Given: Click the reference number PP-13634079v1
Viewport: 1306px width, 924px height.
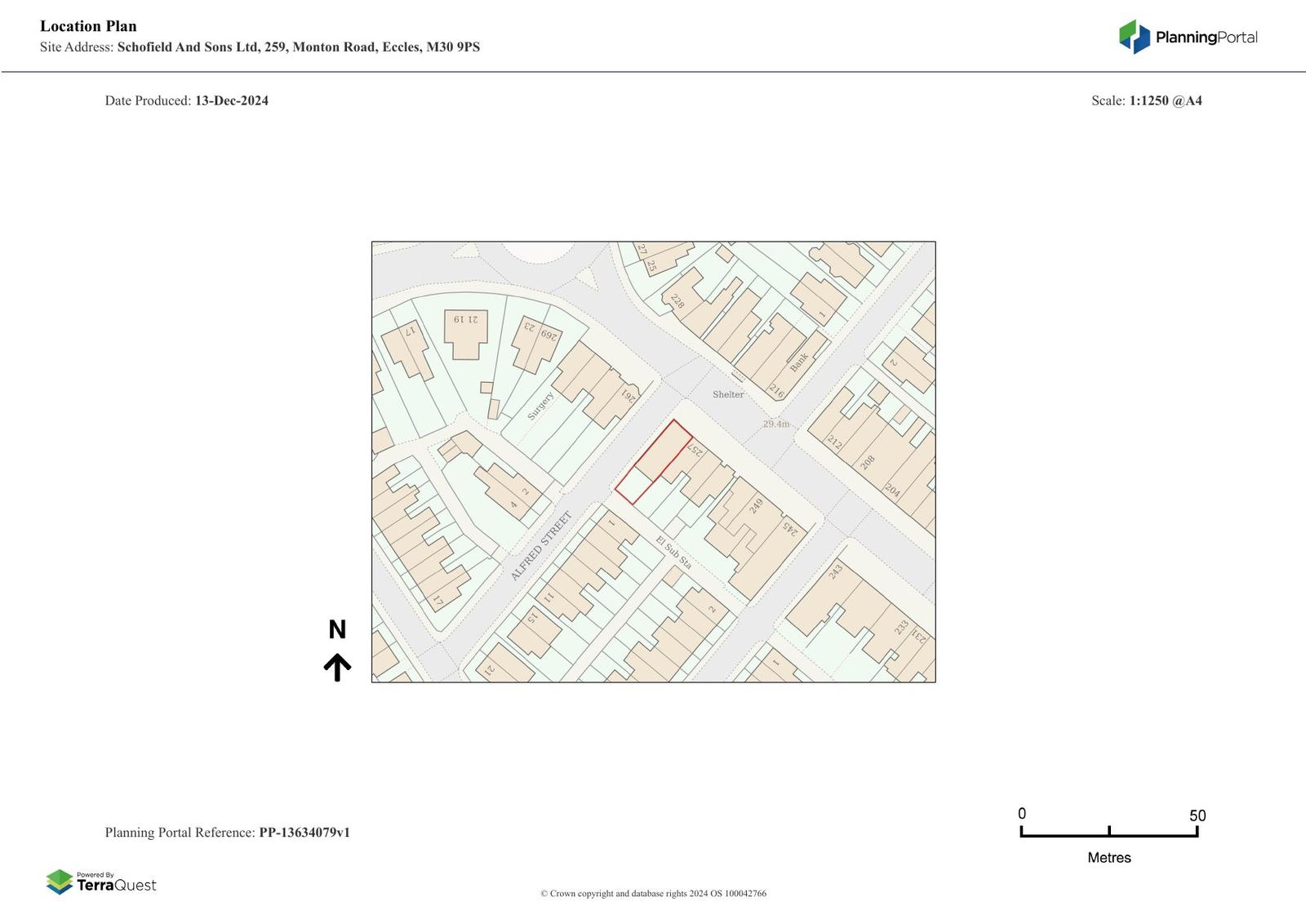Looking at the screenshot, I should coord(304,833).
